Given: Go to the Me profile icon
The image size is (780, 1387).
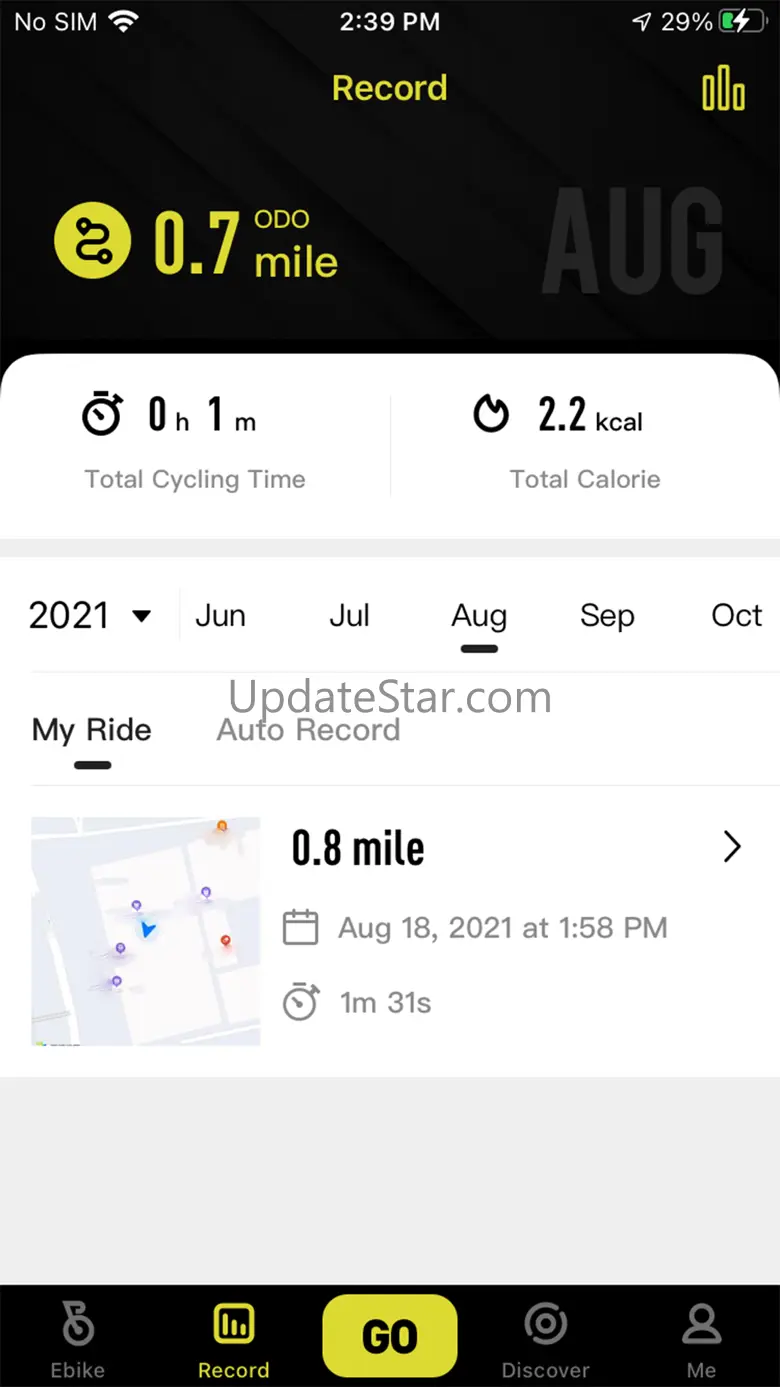Looking at the screenshot, I should pyautogui.click(x=701, y=1325).
